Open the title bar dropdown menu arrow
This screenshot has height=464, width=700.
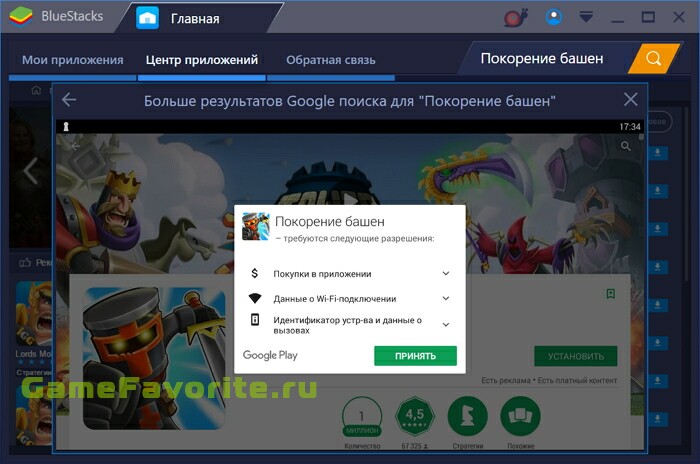pos(586,17)
